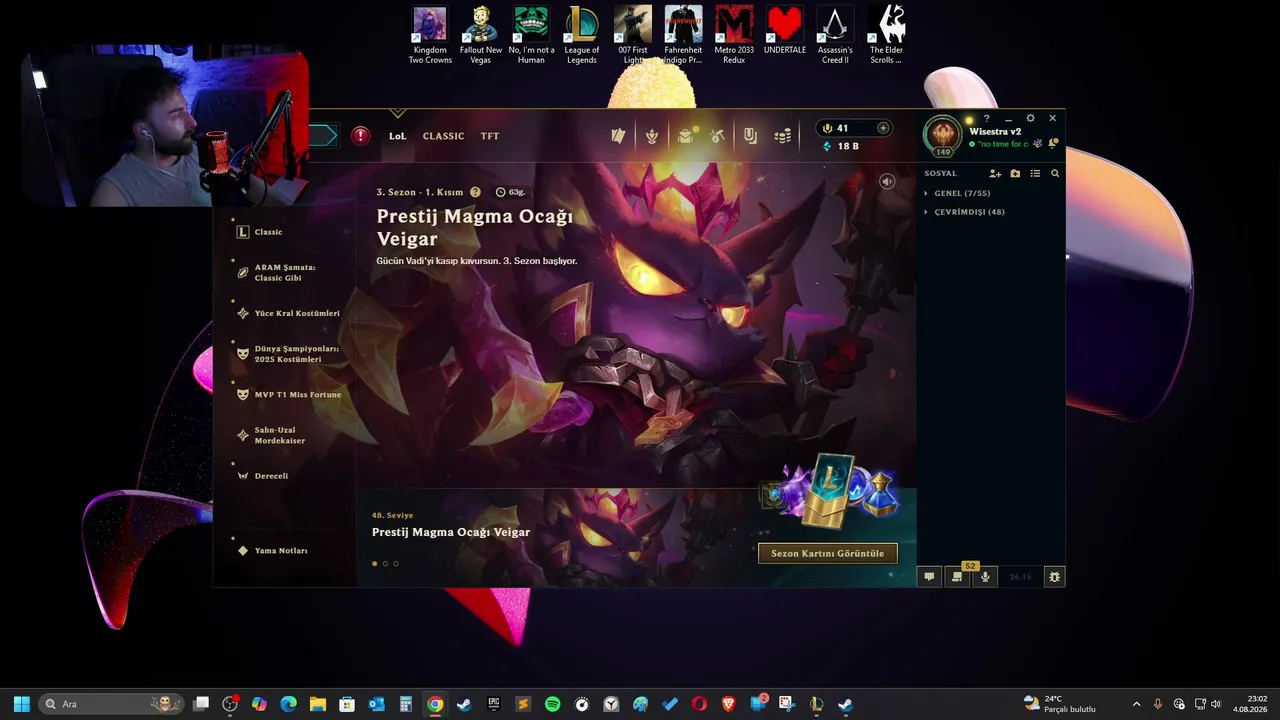
Task: Open the missions icon with badge 52
Action: pos(958,576)
